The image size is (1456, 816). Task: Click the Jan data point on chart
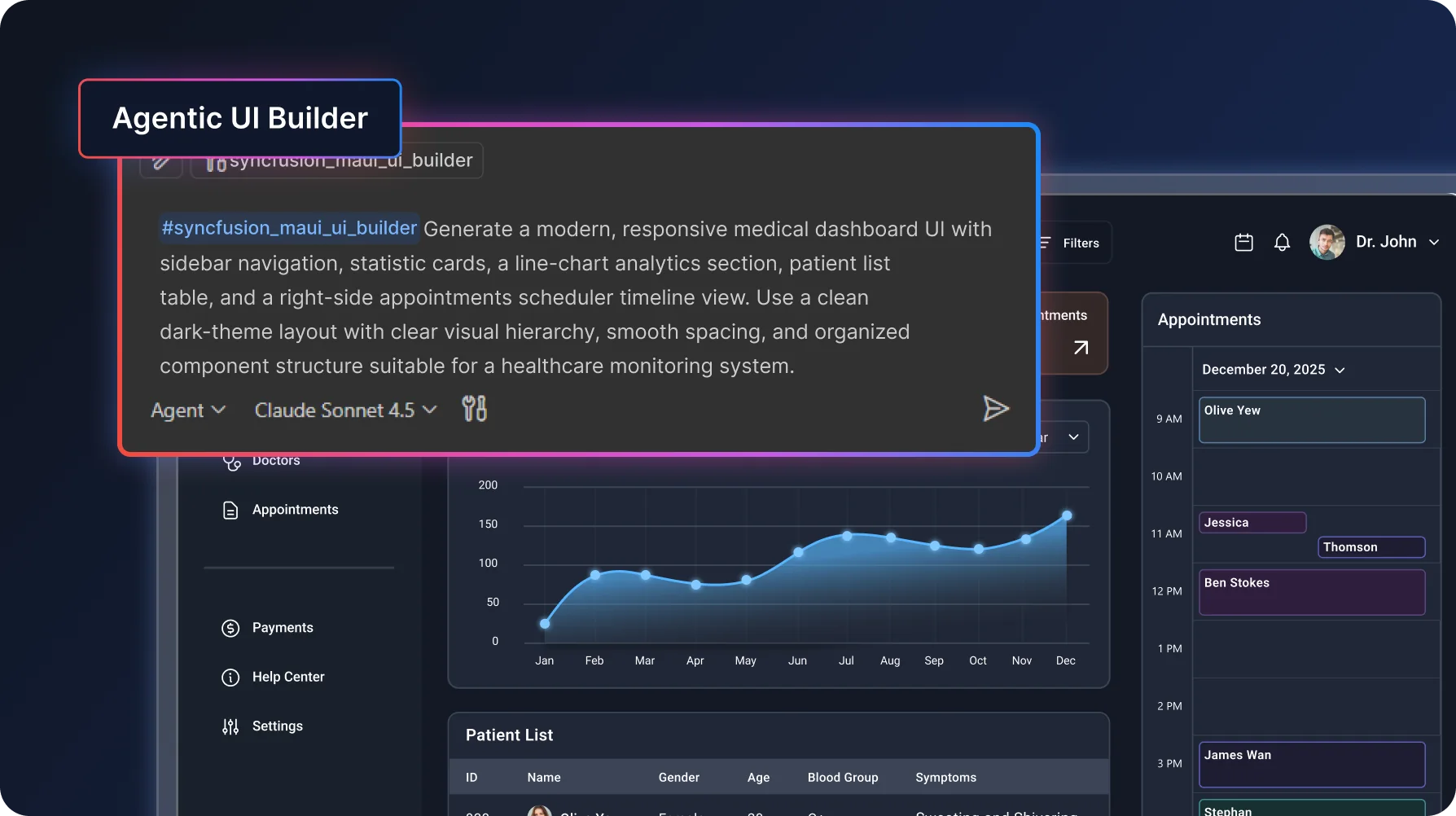pyautogui.click(x=545, y=624)
